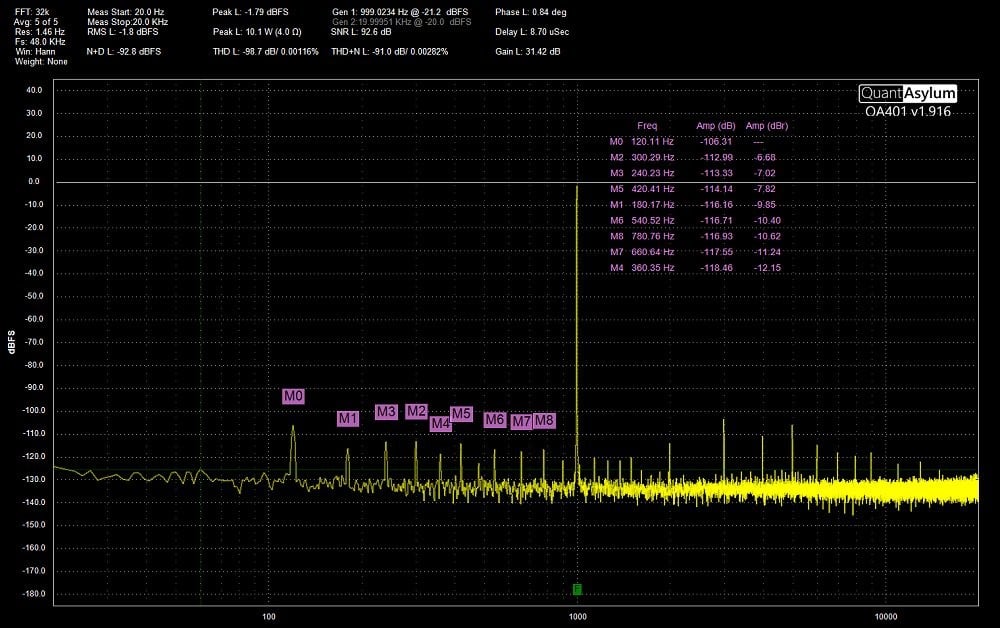Viewport: 1000px width, 628px height.
Task: Click the green generator marker at 1000 Hz
Action: 577,589
